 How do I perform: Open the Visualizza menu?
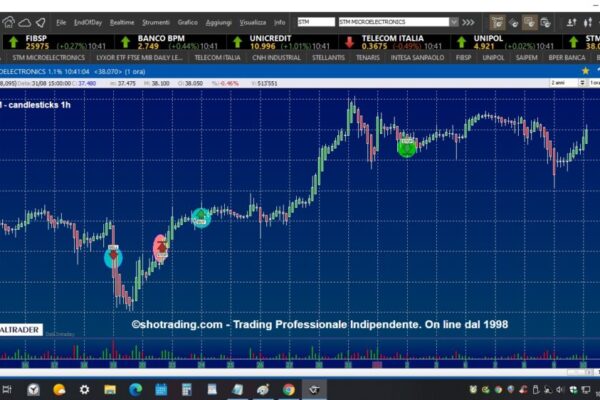(253, 23)
